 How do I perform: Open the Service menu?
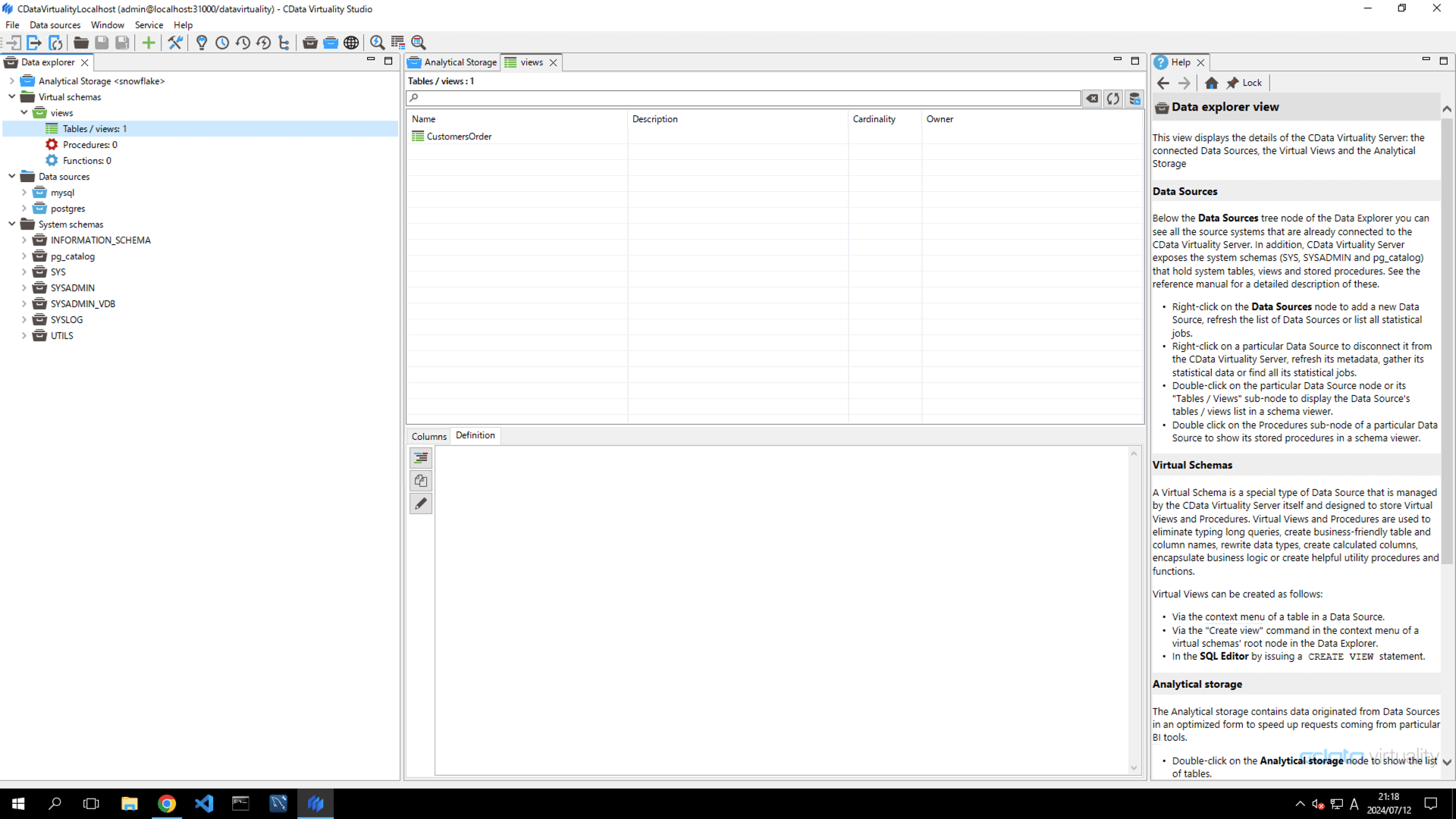coord(149,24)
